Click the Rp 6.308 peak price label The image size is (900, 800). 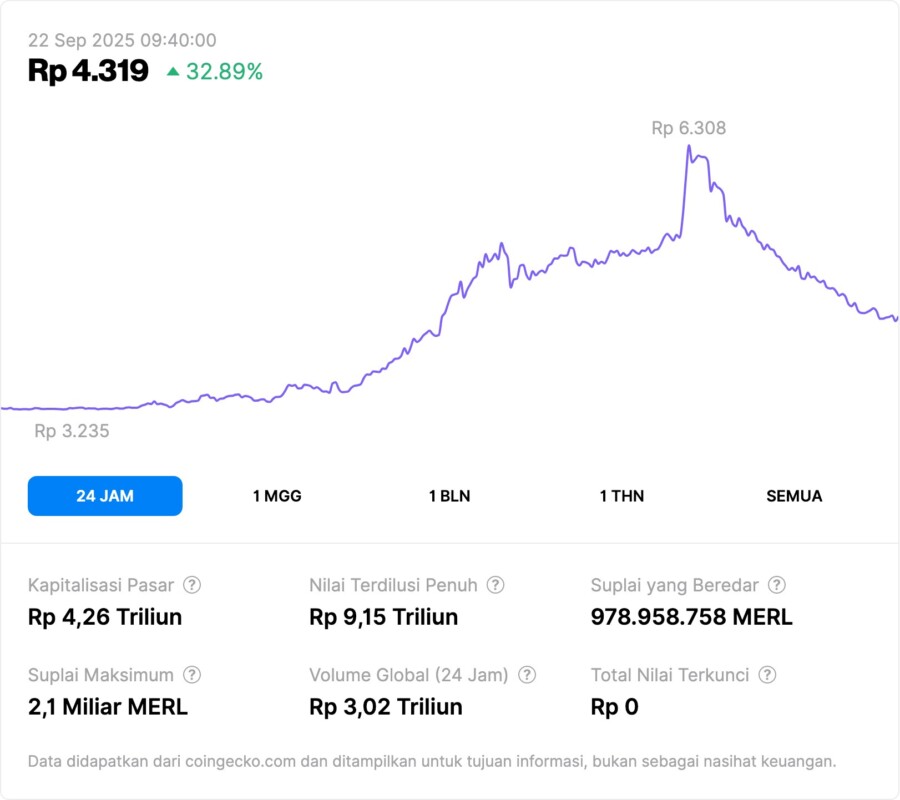point(688,128)
